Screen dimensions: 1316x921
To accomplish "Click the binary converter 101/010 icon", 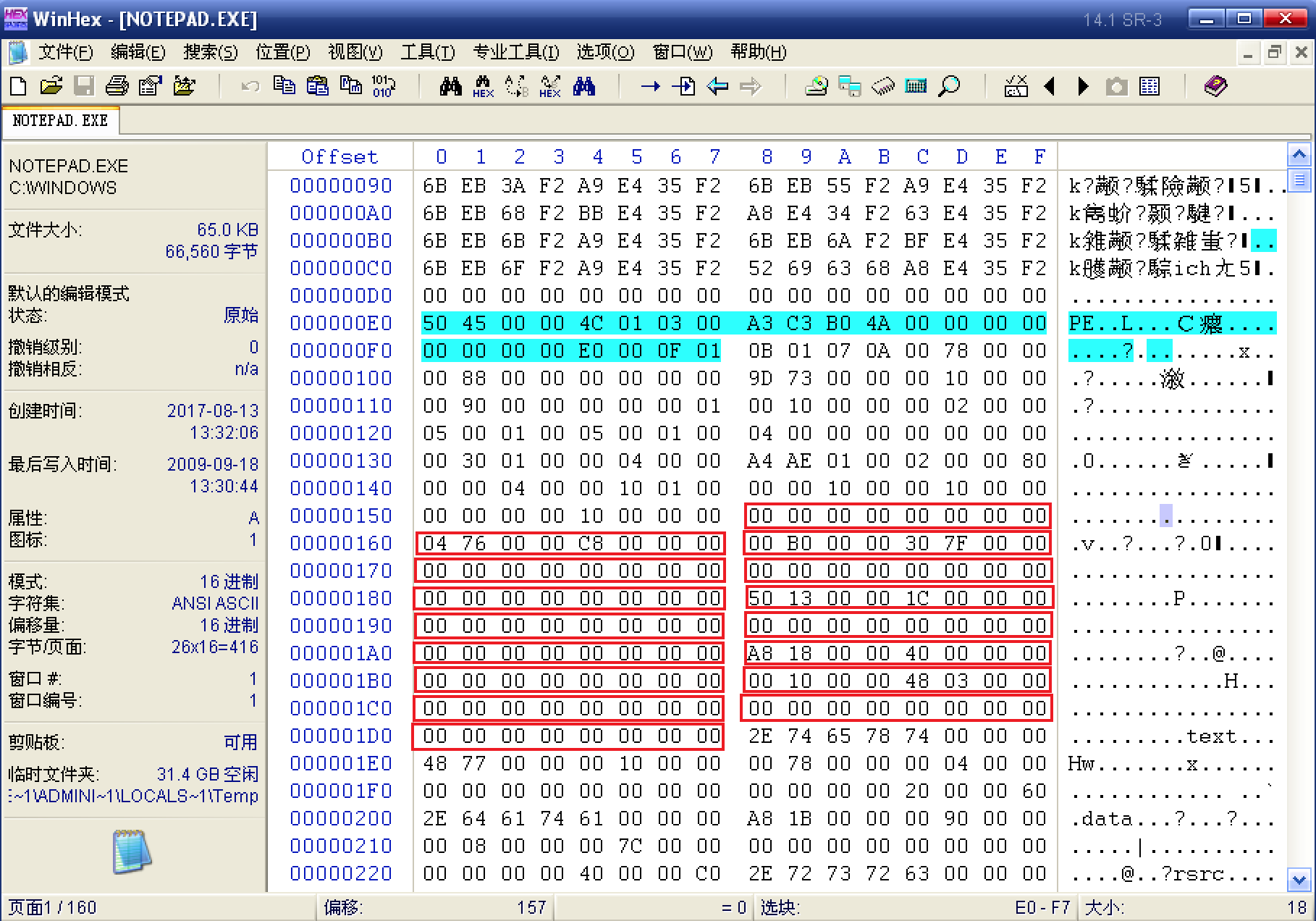I will pyautogui.click(x=384, y=85).
